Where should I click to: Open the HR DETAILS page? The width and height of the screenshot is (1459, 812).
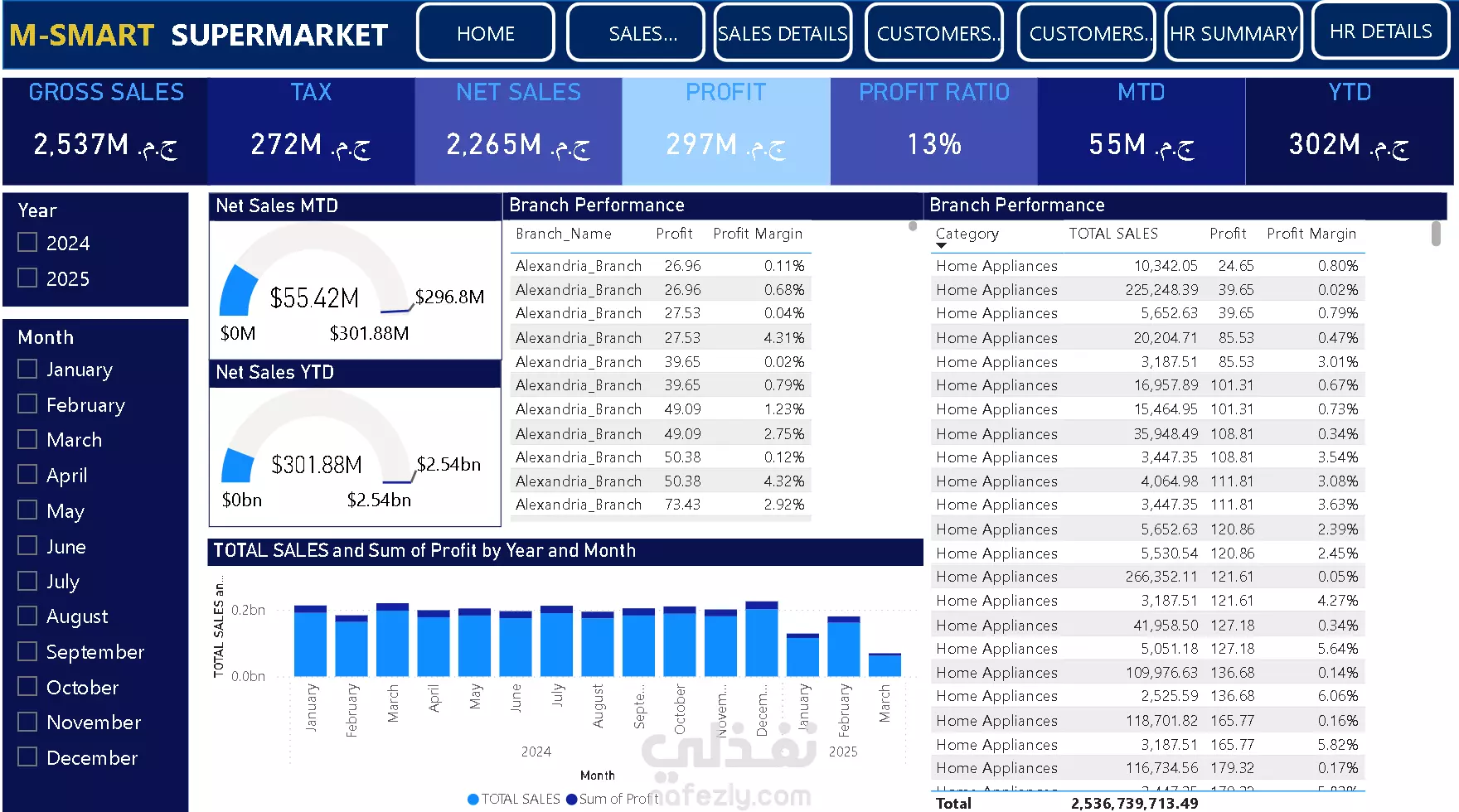point(1381,31)
